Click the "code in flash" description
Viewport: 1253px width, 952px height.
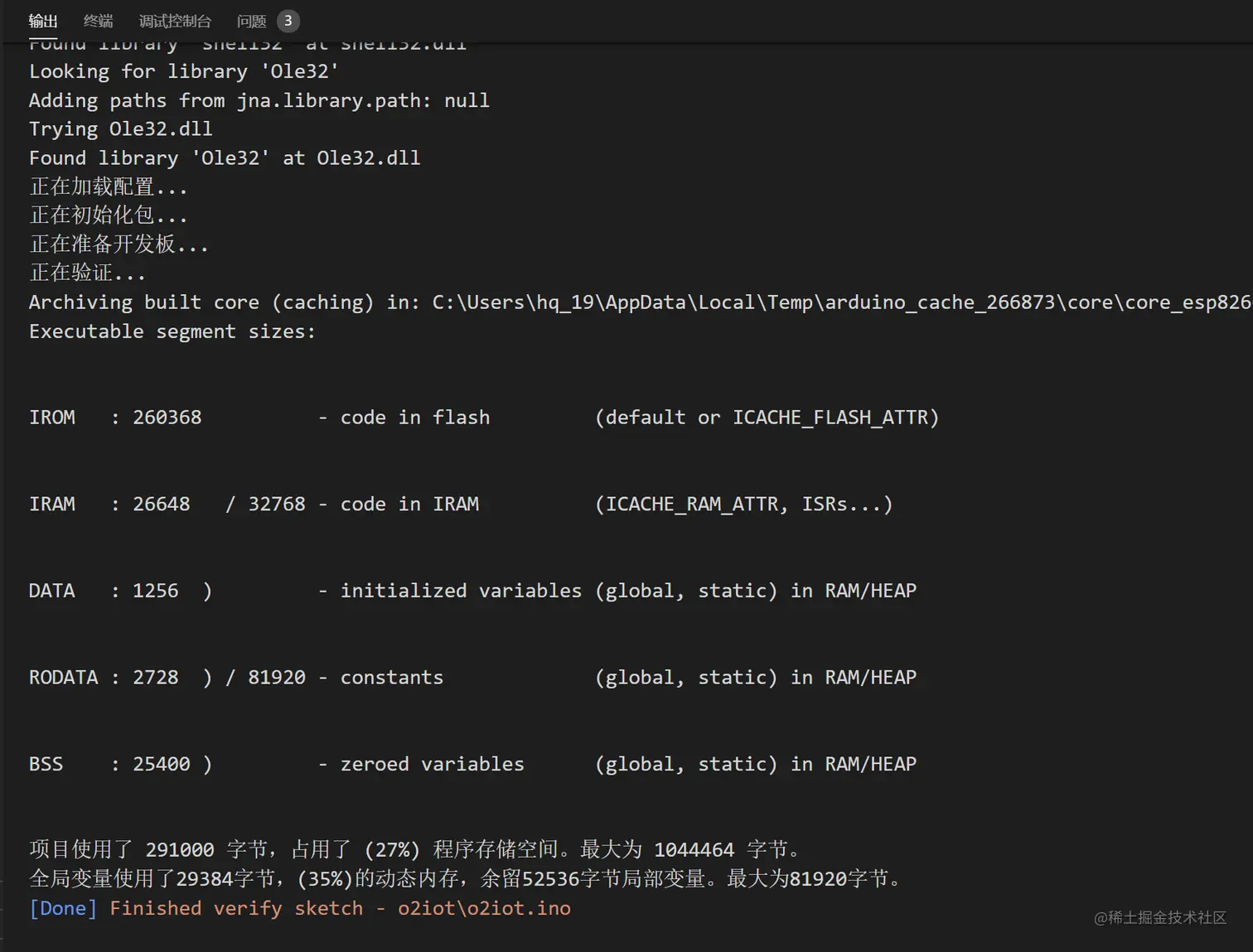click(x=415, y=418)
